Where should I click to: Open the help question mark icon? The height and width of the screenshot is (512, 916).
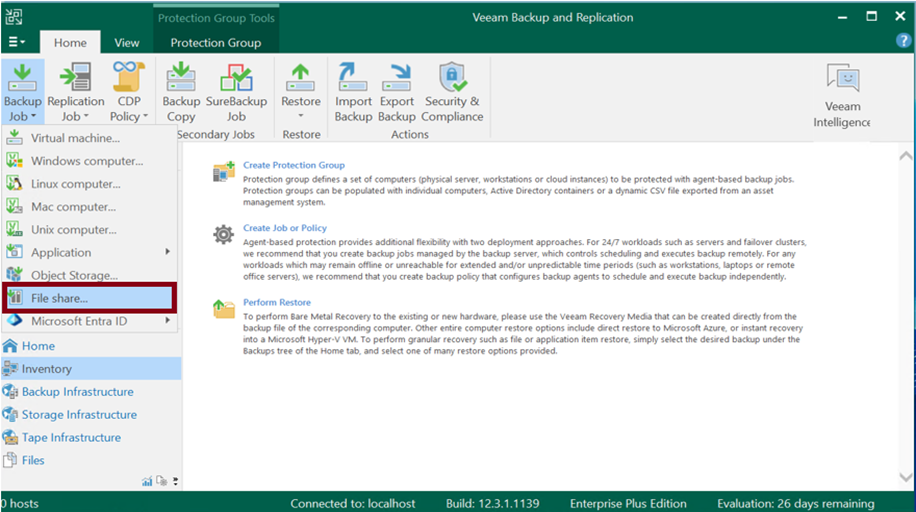point(903,40)
